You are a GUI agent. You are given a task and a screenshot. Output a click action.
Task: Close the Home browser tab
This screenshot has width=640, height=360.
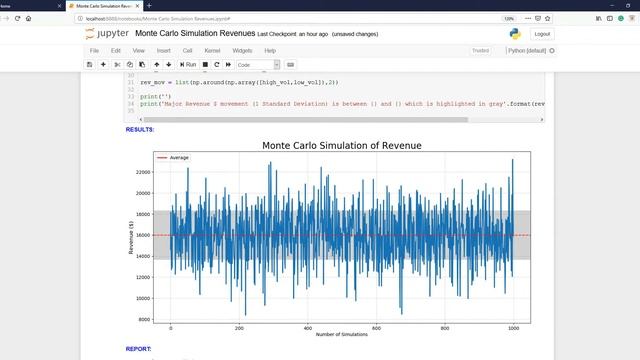click(59, 6)
